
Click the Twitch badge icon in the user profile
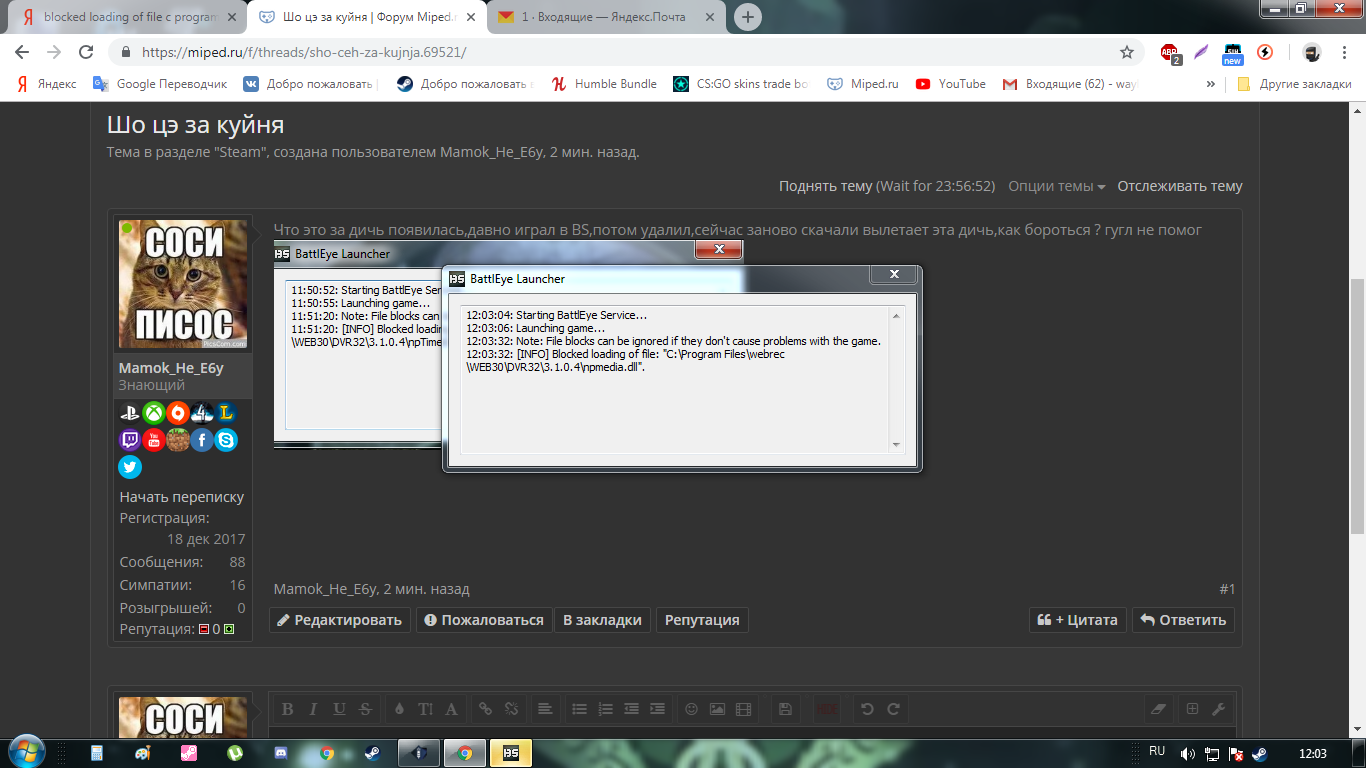pyautogui.click(x=130, y=439)
